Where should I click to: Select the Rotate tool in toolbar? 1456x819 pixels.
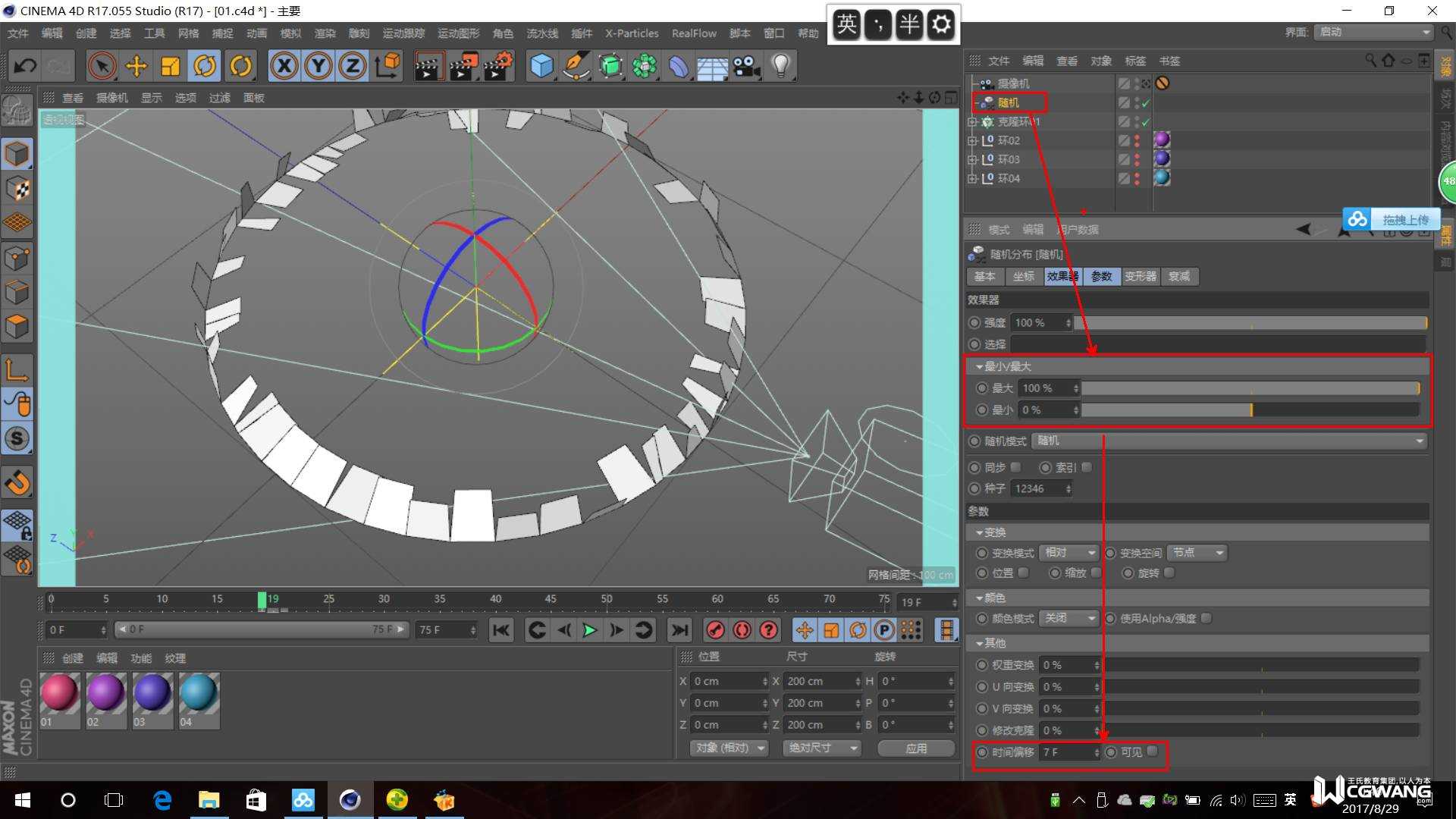click(x=205, y=67)
